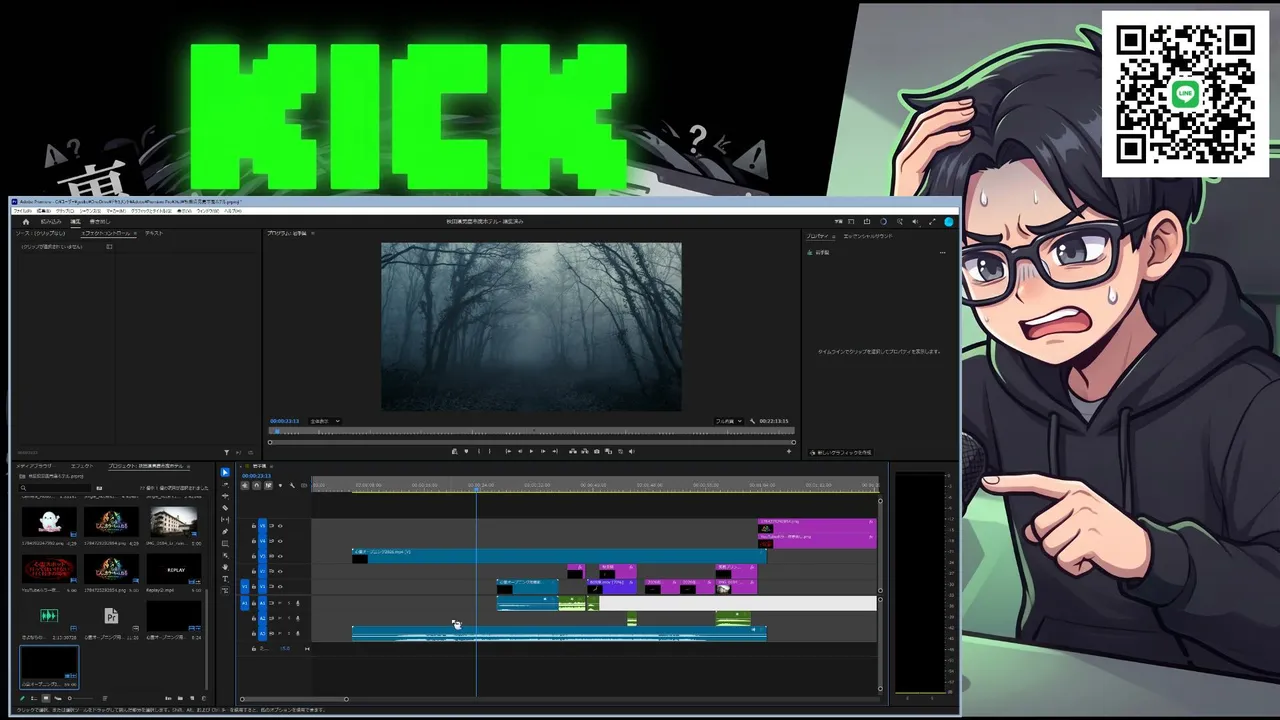Click the Home icon in Premiere header

pos(25,221)
